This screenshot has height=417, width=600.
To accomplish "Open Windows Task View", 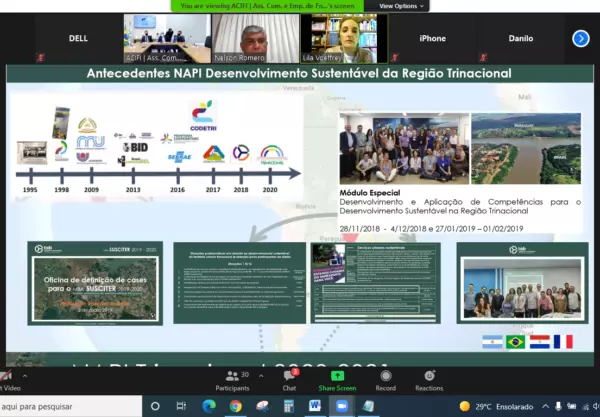I will tap(183, 406).
